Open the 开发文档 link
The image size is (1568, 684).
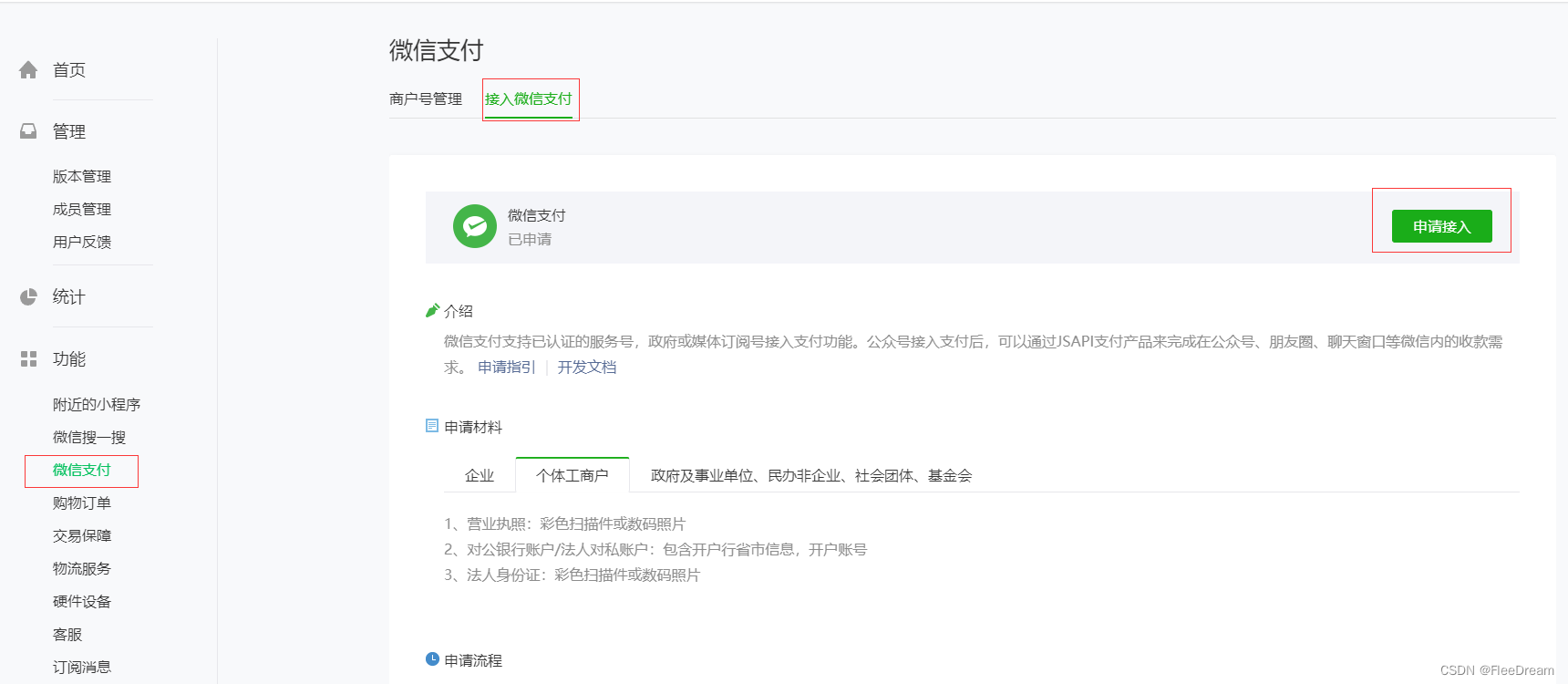(x=587, y=367)
